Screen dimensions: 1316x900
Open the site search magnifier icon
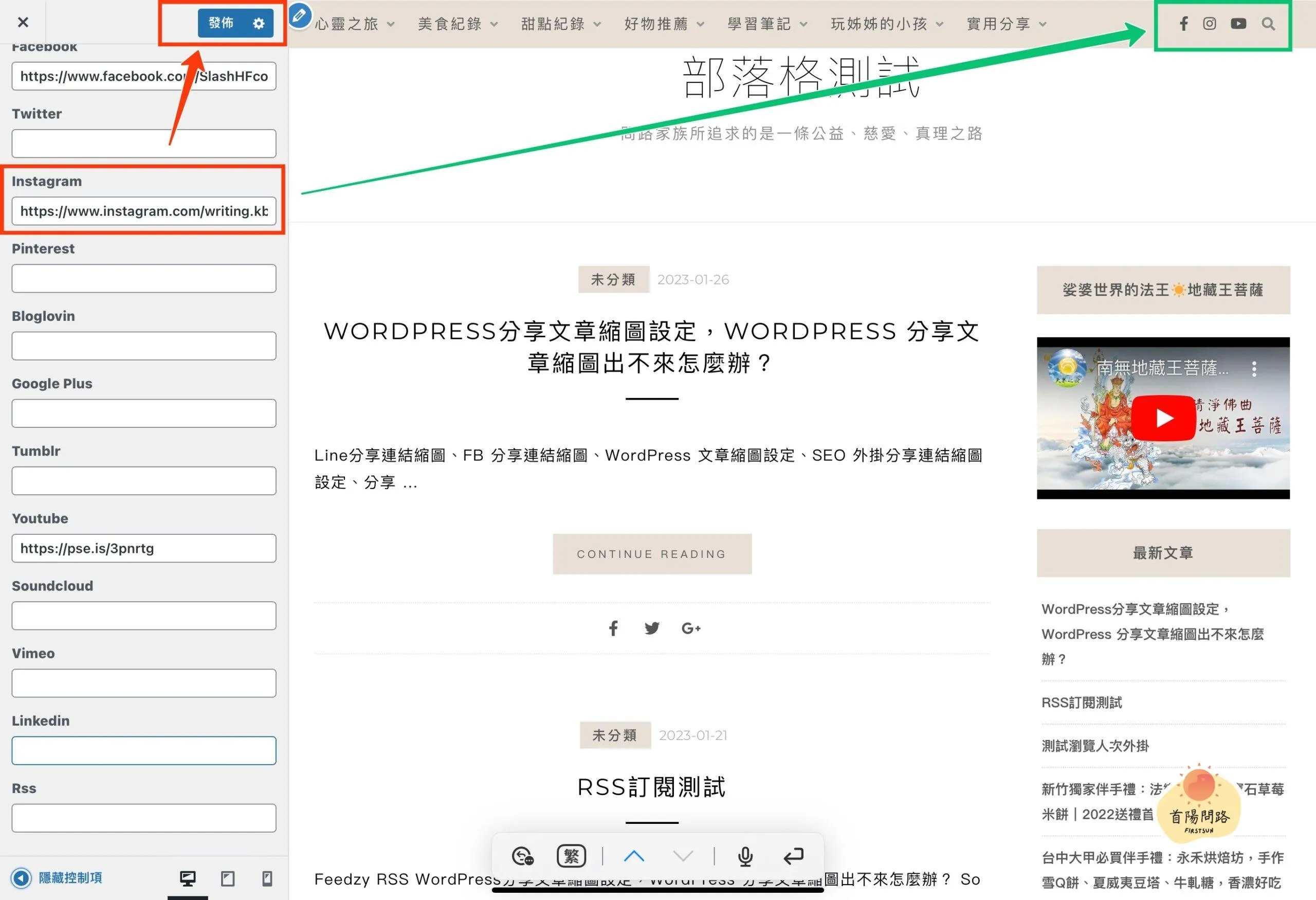tap(1268, 24)
